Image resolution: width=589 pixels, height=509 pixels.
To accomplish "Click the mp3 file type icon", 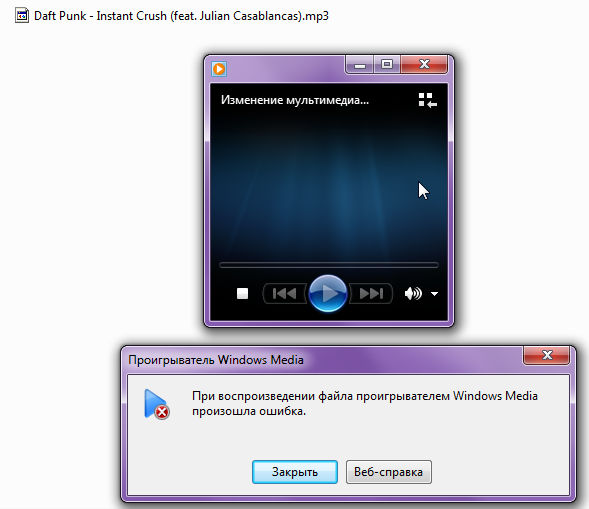I will pyautogui.click(x=22, y=16).
